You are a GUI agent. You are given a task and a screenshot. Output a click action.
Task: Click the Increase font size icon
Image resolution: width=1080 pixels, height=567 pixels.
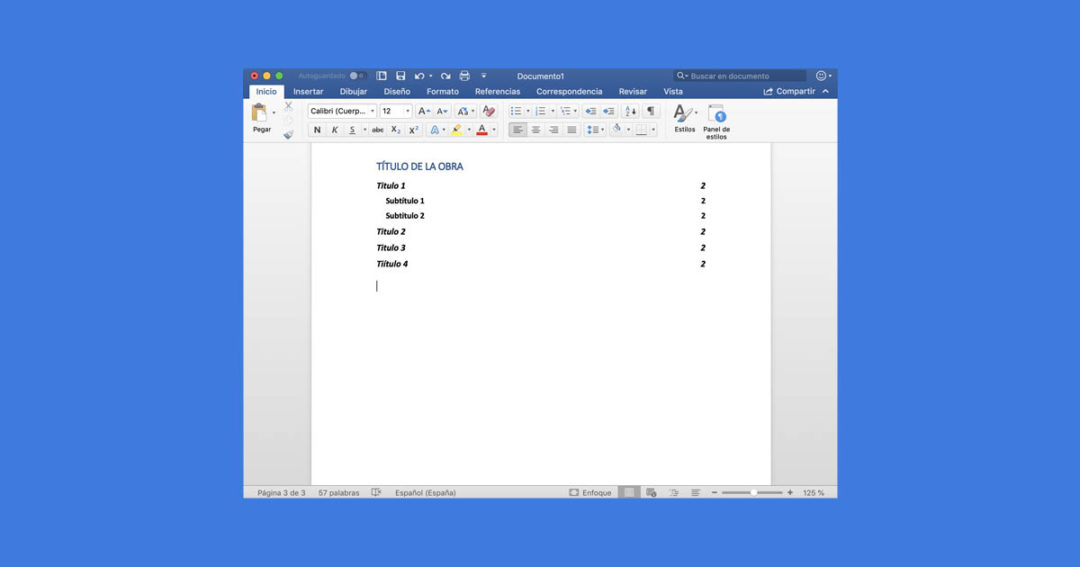click(x=424, y=111)
